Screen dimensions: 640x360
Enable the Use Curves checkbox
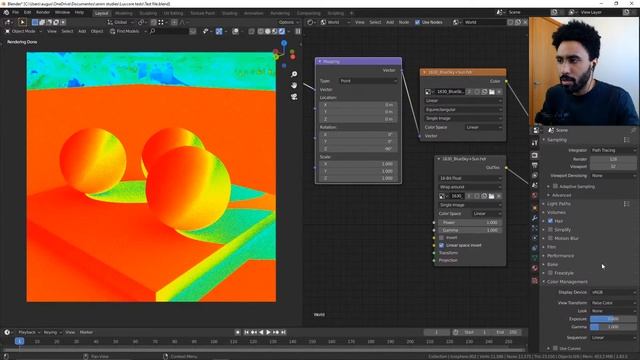[555, 348]
